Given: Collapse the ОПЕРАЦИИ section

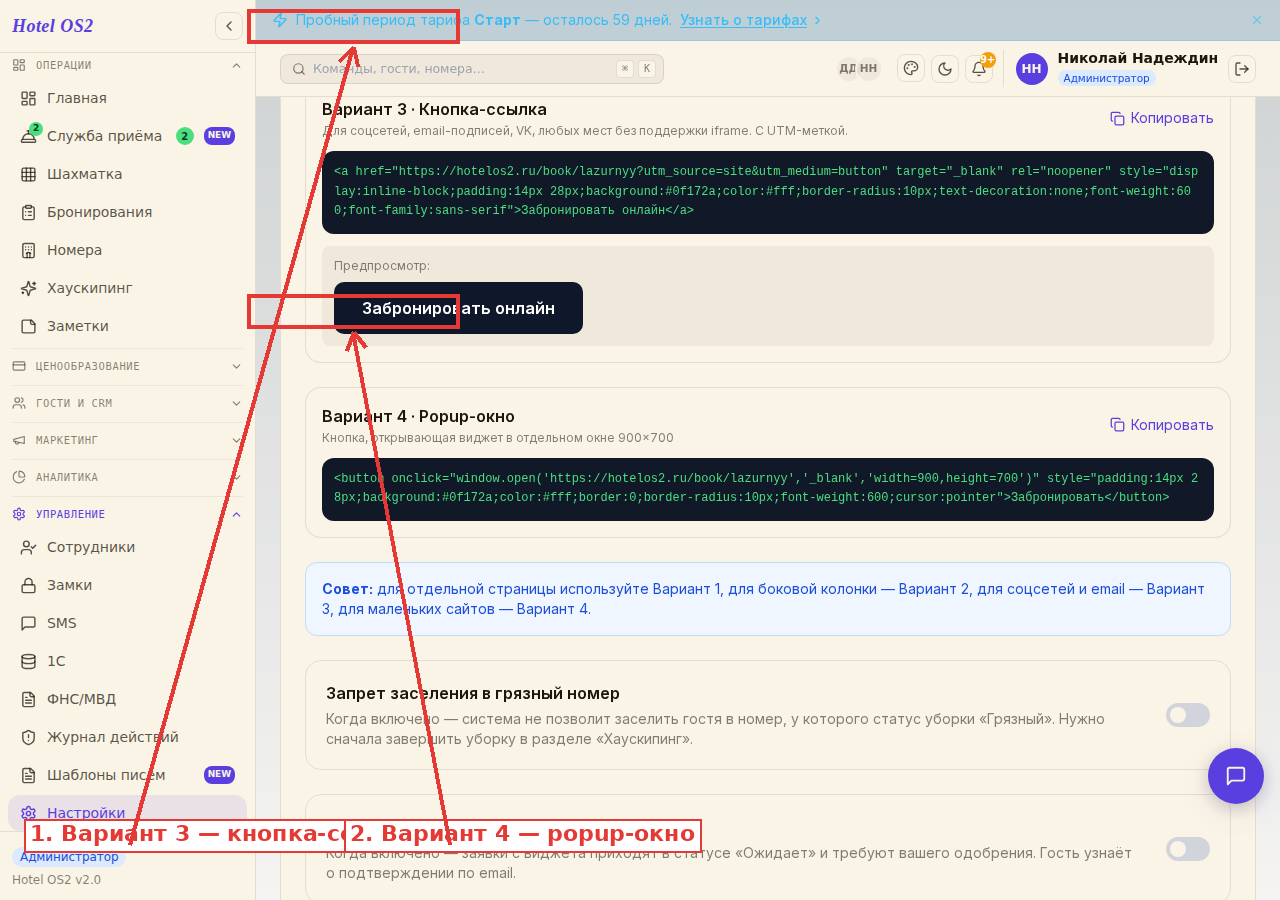Looking at the screenshot, I should point(127,65).
